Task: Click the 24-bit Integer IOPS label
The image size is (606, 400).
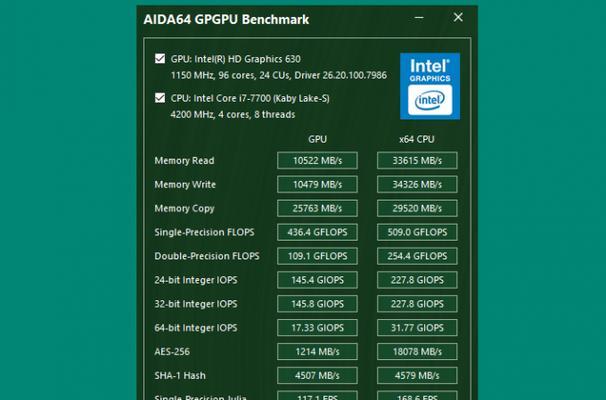Action: 196,280
